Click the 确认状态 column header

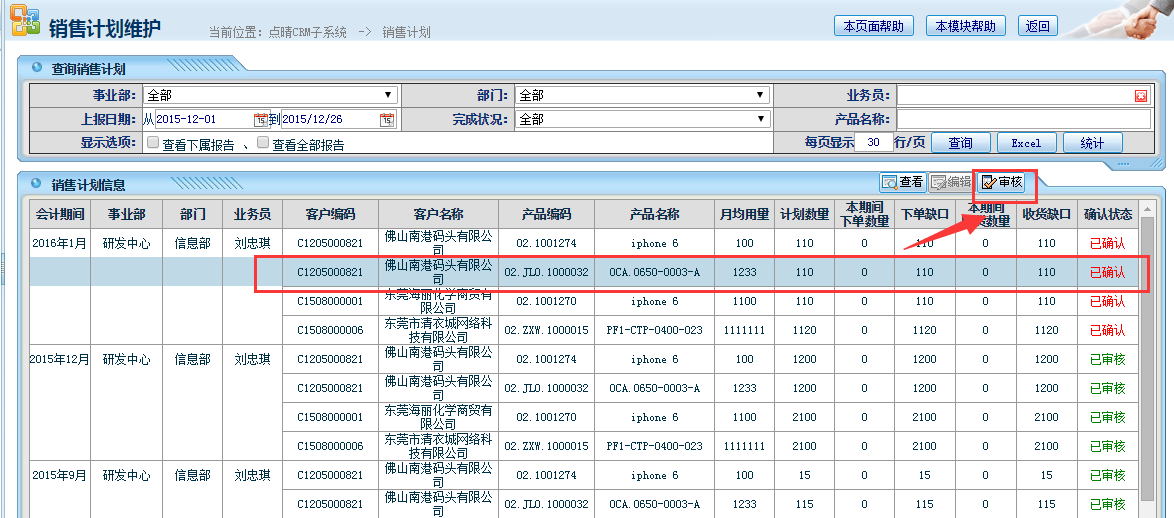[x=1108, y=214]
